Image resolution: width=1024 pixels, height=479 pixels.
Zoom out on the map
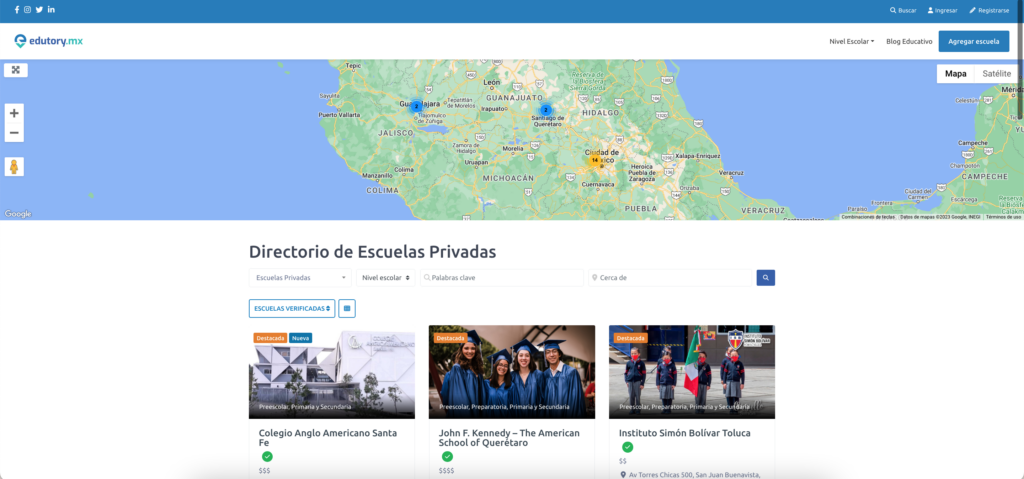pyautogui.click(x=15, y=133)
